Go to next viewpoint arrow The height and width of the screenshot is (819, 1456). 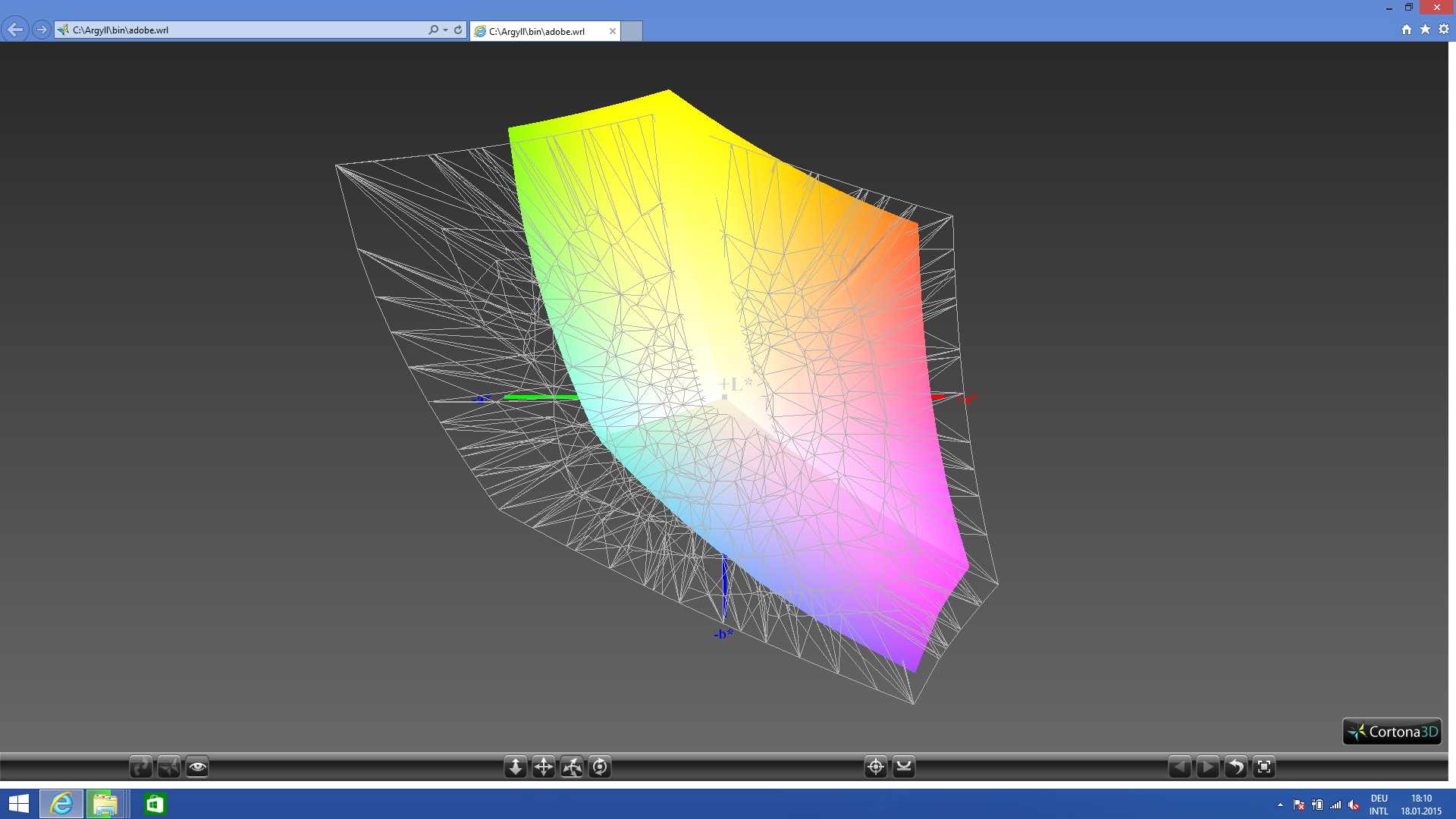pos(1207,767)
